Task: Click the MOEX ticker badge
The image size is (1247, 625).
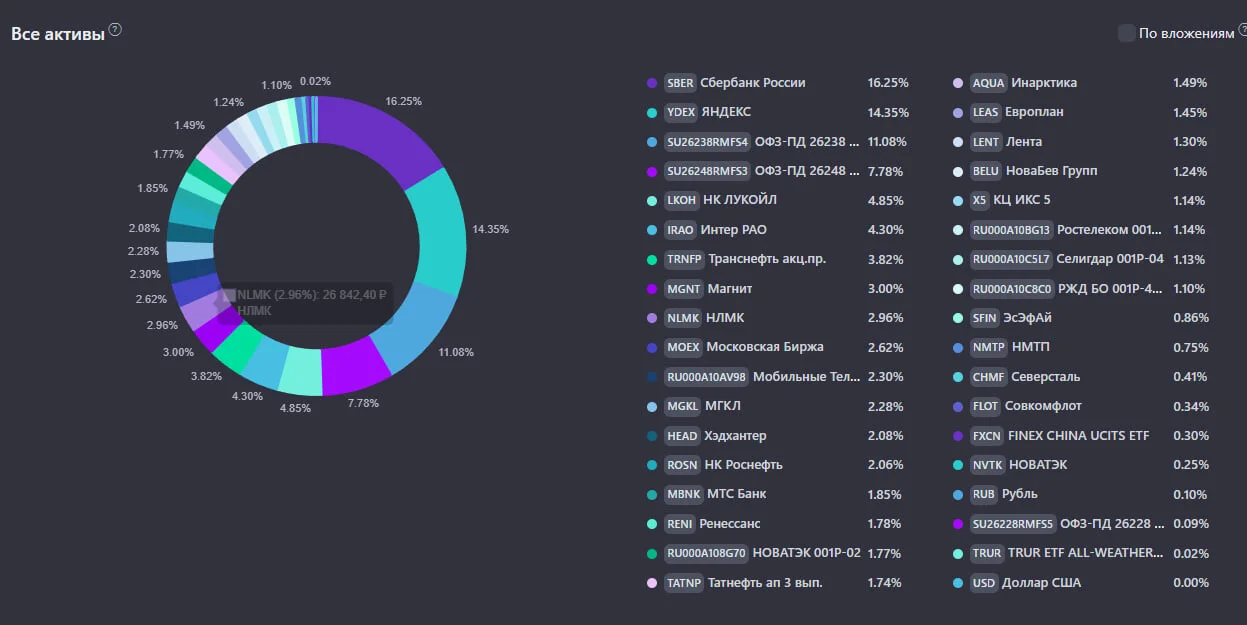Action: pyautogui.click(x=683, y=347)
